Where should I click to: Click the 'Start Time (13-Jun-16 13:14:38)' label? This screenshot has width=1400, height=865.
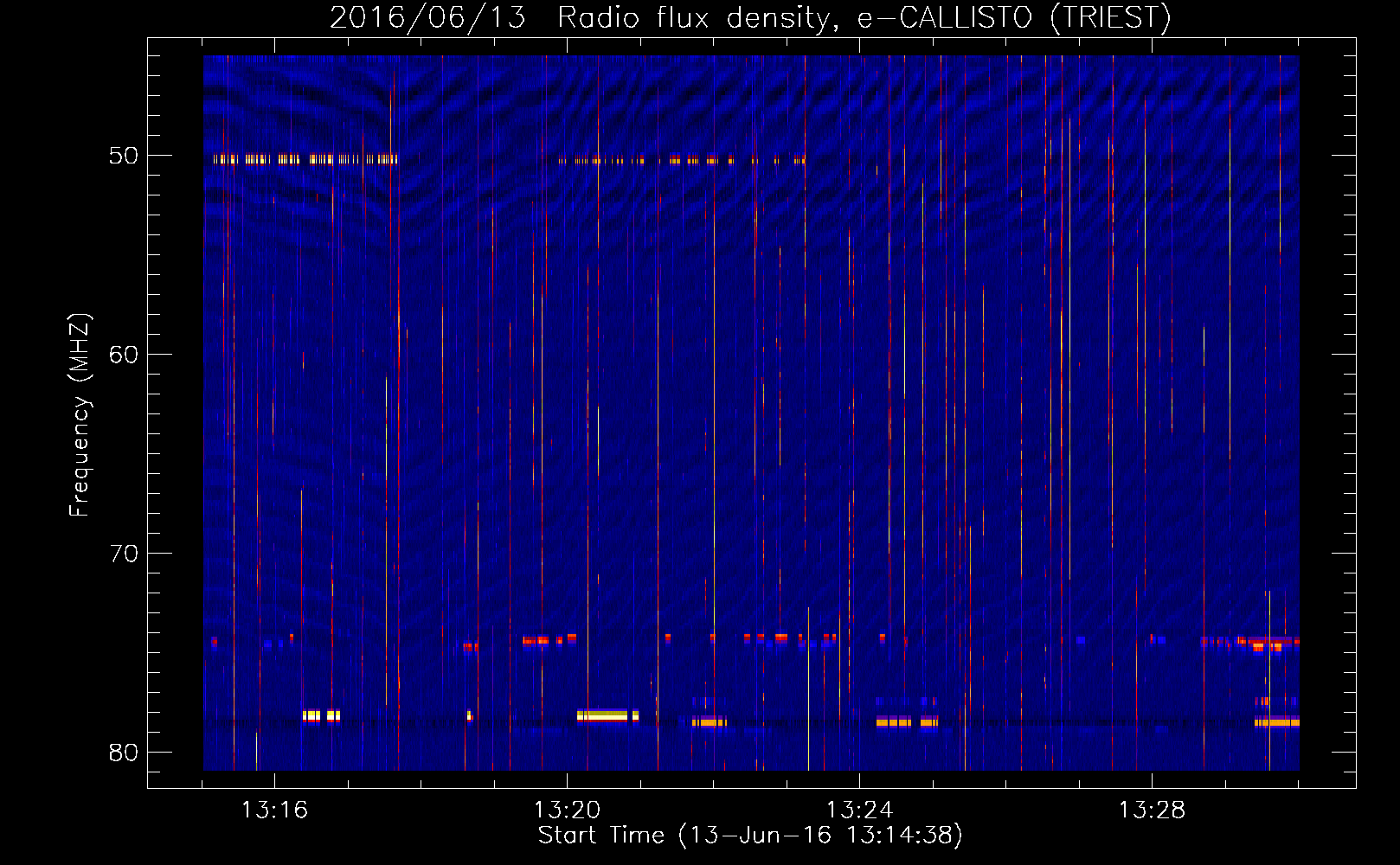pyautogui.click(x=750, y=835)
